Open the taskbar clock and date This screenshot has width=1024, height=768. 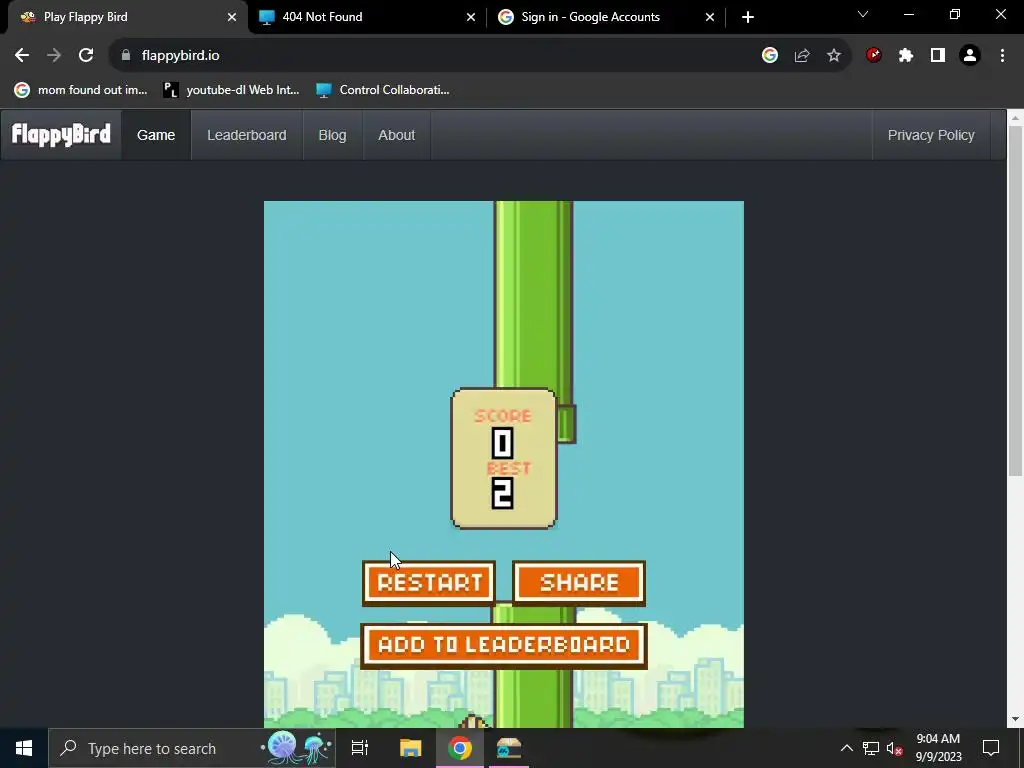[x=938, y=748]
